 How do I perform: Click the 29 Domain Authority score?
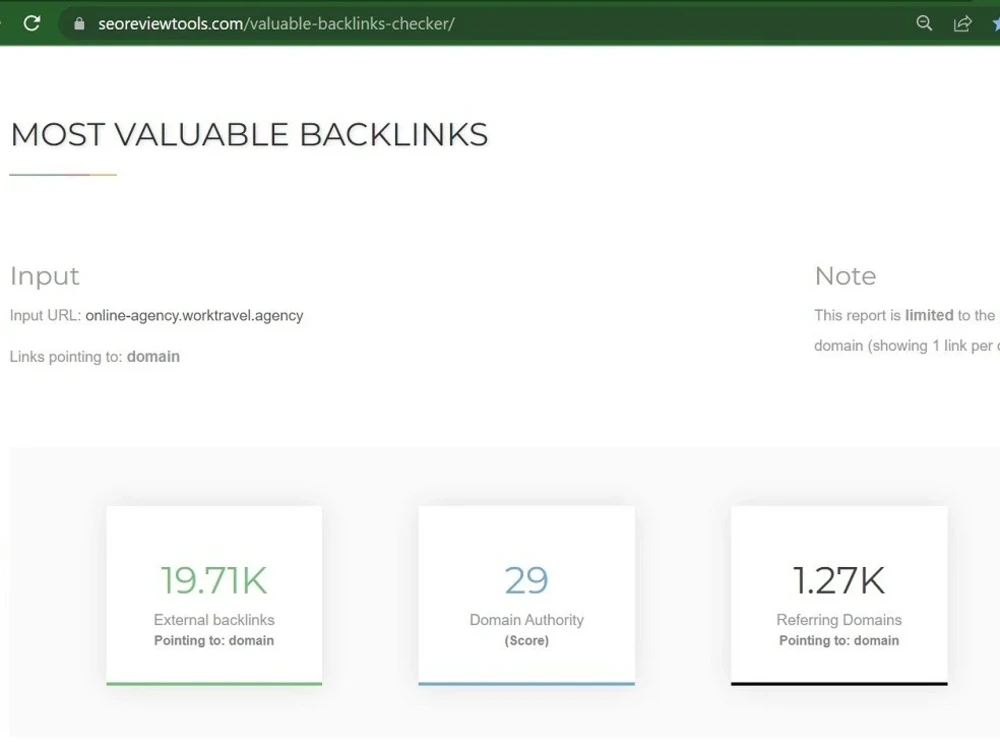pos(526,580)
